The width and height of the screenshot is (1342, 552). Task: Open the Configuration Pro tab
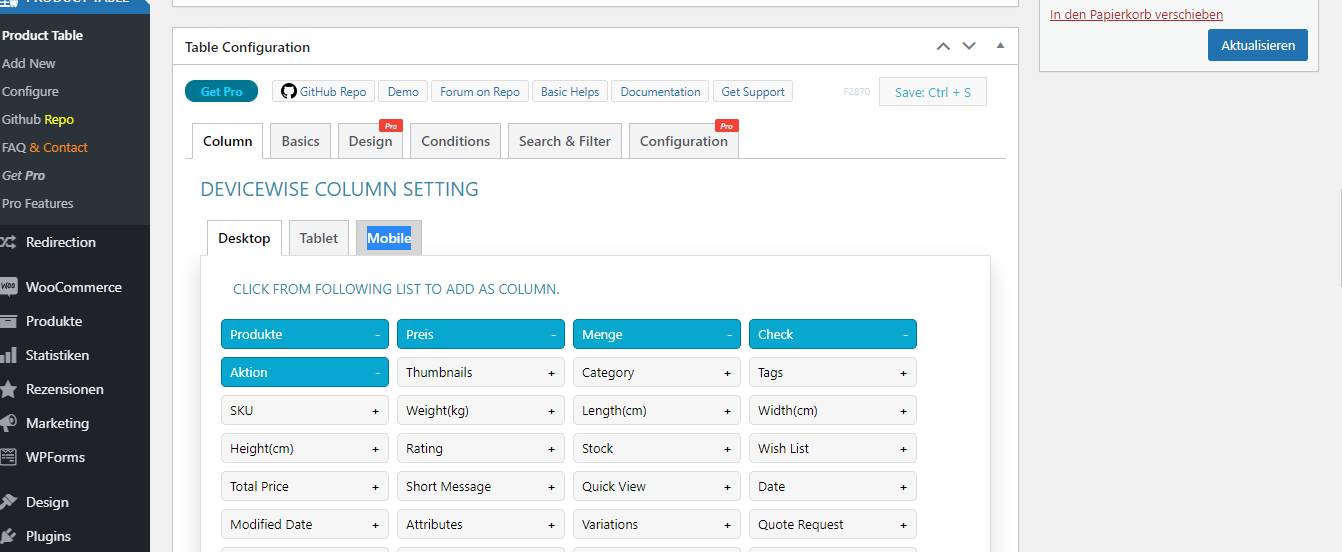[x=684, y=141]
